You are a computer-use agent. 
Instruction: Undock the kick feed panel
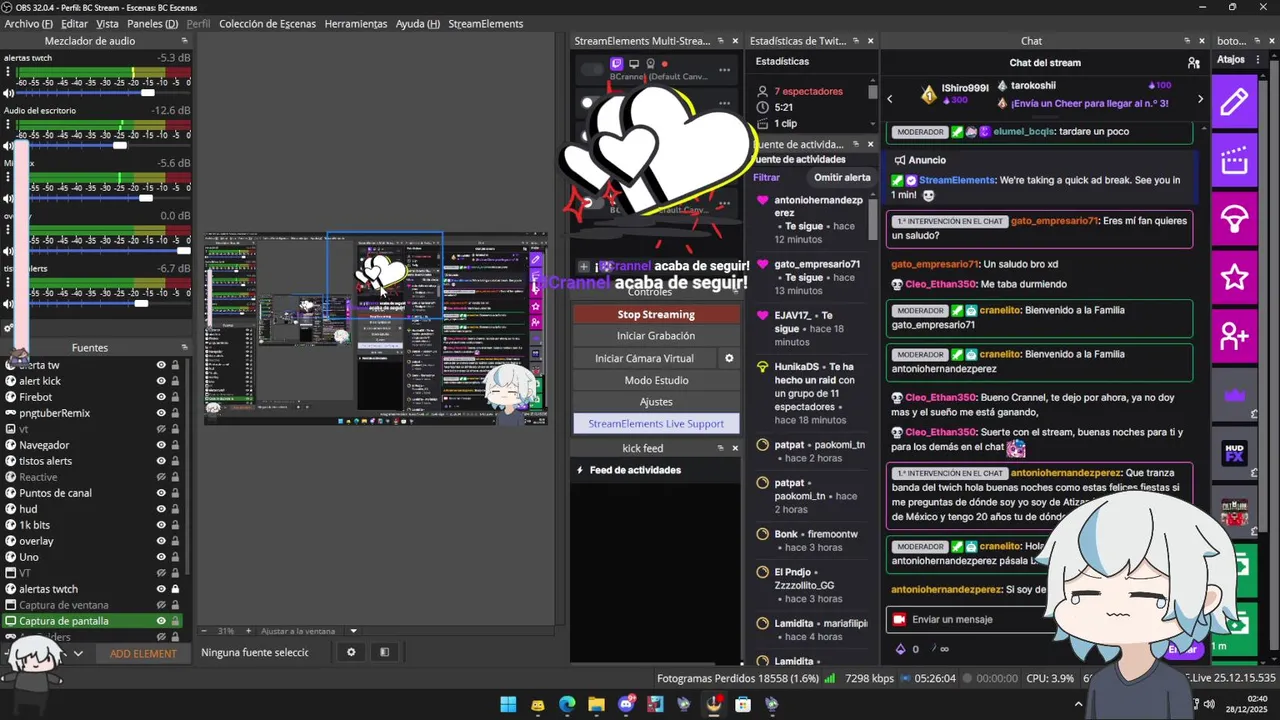pos(720,448)
